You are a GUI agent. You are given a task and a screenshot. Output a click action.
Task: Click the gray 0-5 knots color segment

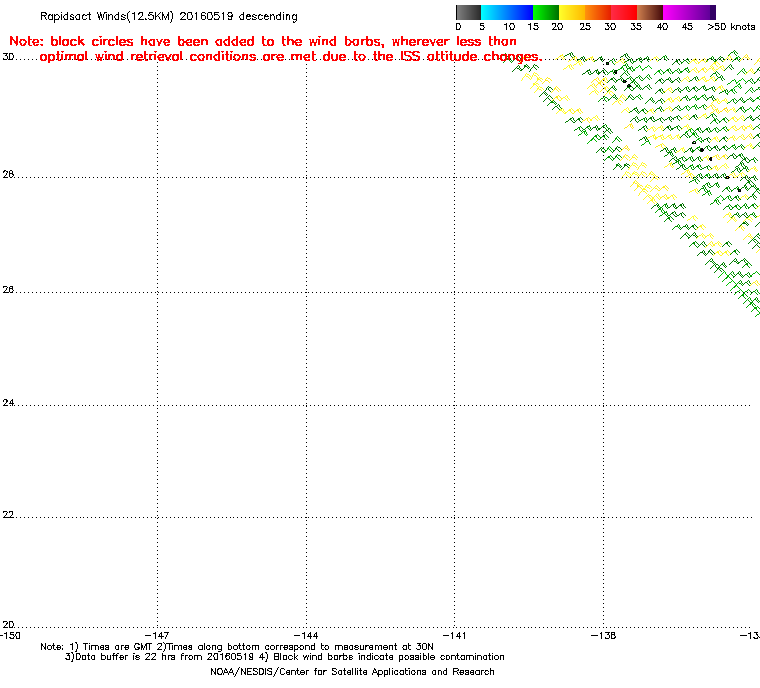point(468,12)
